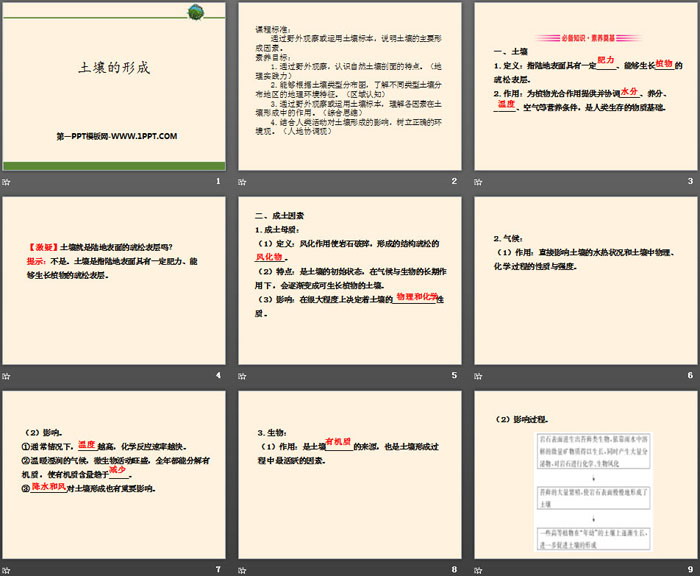The image size is (700, 576).
Task: Click slide number 9 label
Action: tap(690, 569)
